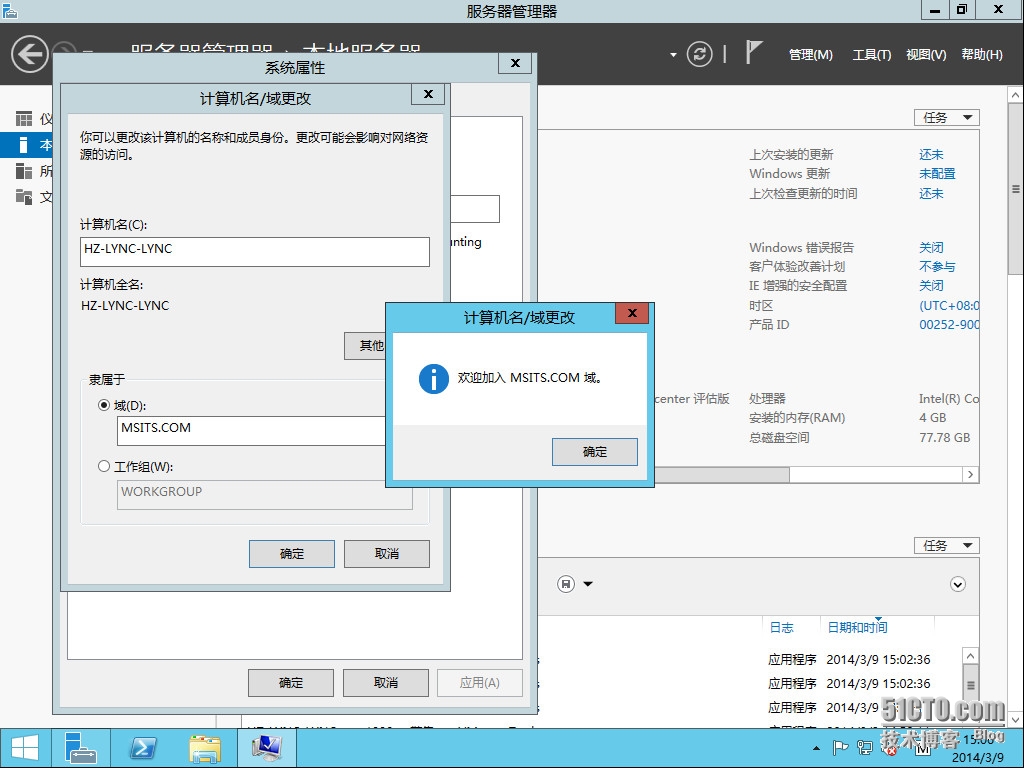
Task: Click the system properties taskbar icon
Action: [x=267, y=748]
